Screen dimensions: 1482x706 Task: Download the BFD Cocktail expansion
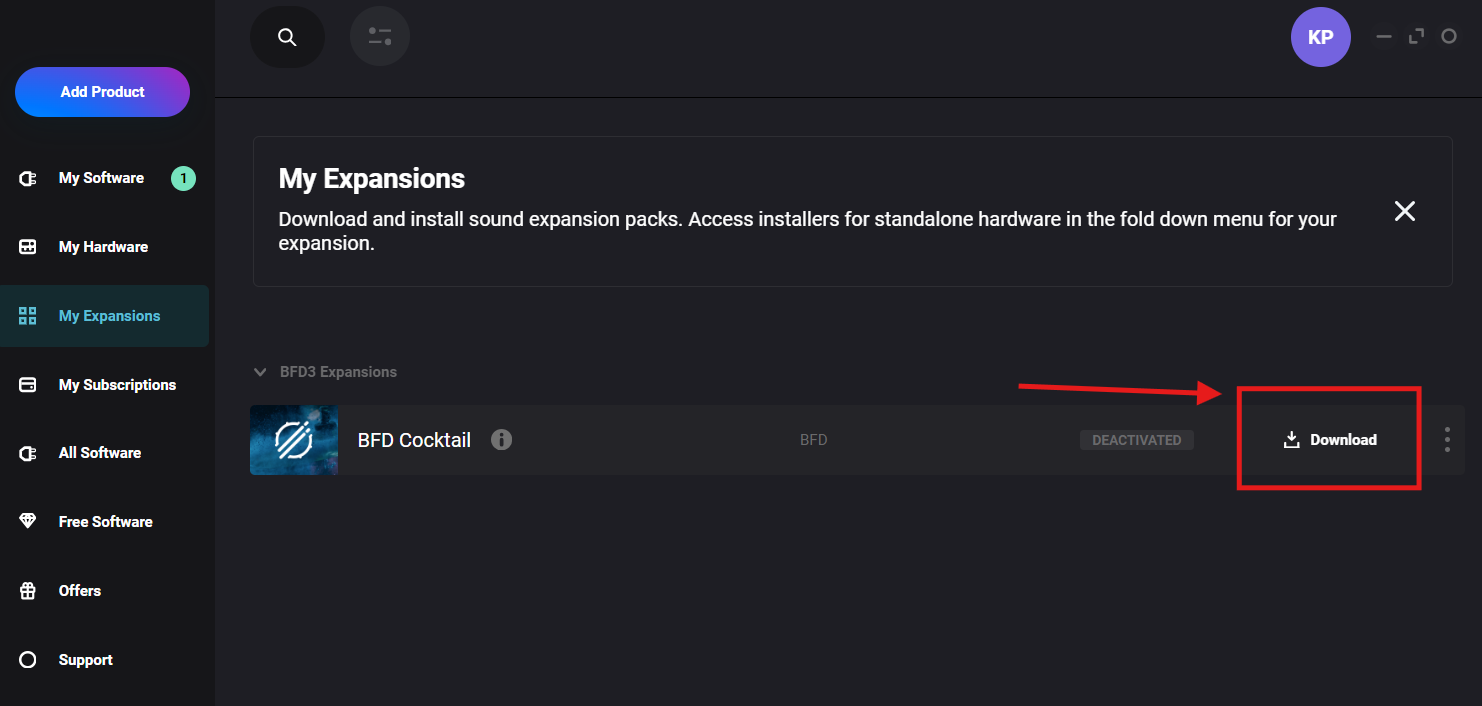tap(1330, 440)
